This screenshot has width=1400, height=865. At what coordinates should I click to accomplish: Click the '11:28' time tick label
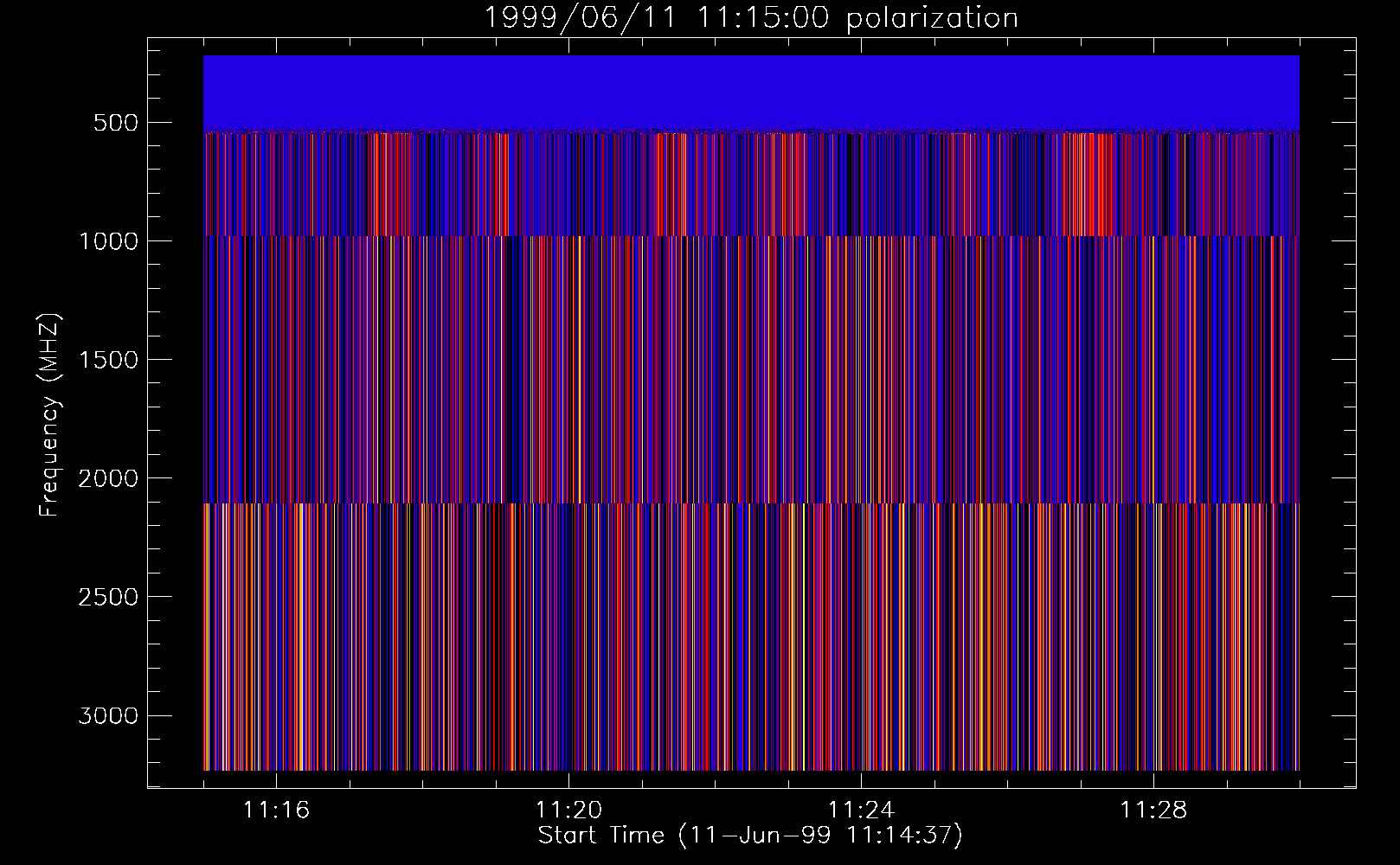point(1153,811)
